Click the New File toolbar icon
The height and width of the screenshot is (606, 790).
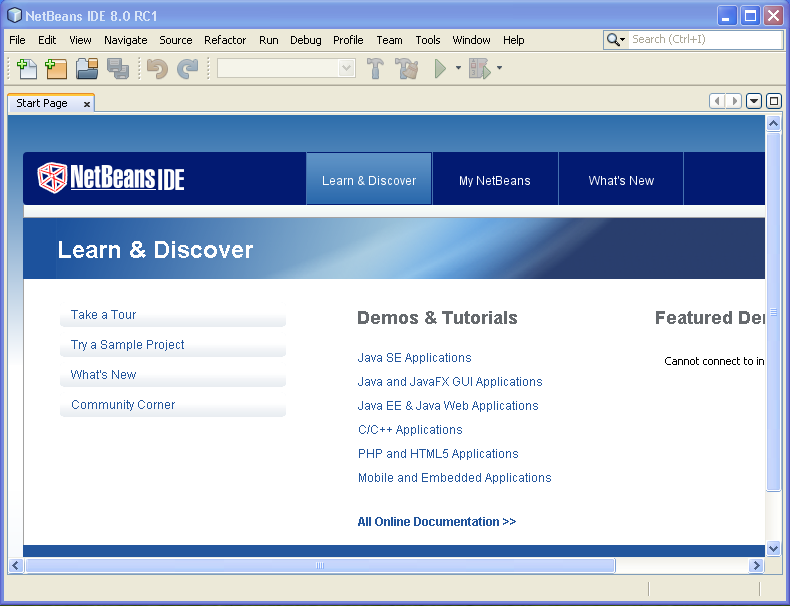coord(27,69)
